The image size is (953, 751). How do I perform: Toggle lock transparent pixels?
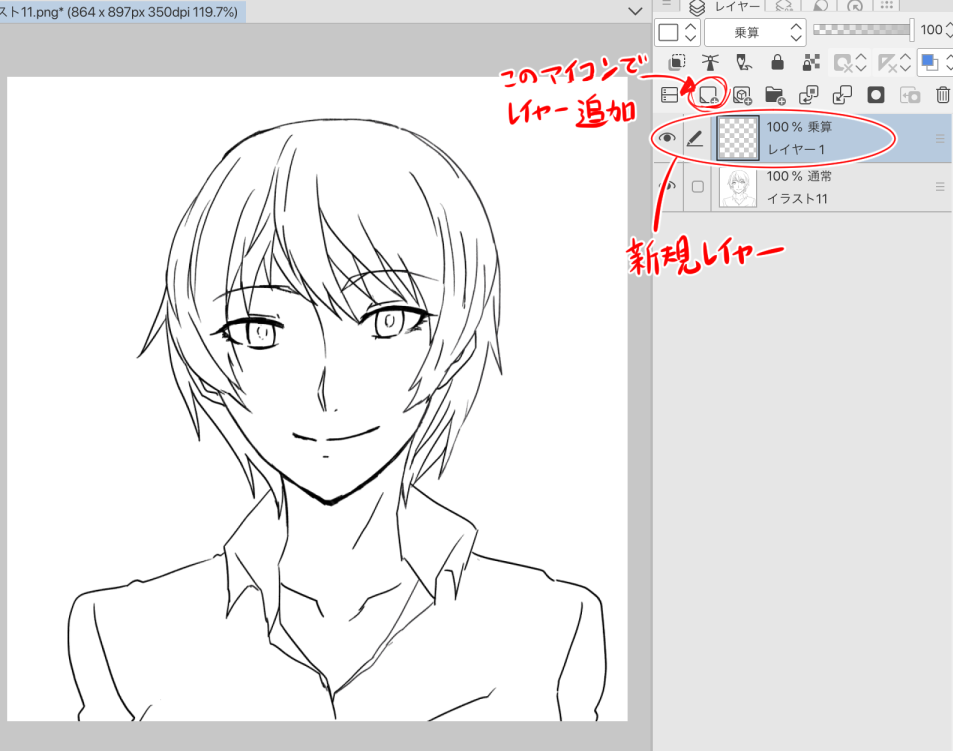pyautogui.click(x=811, y=62)
